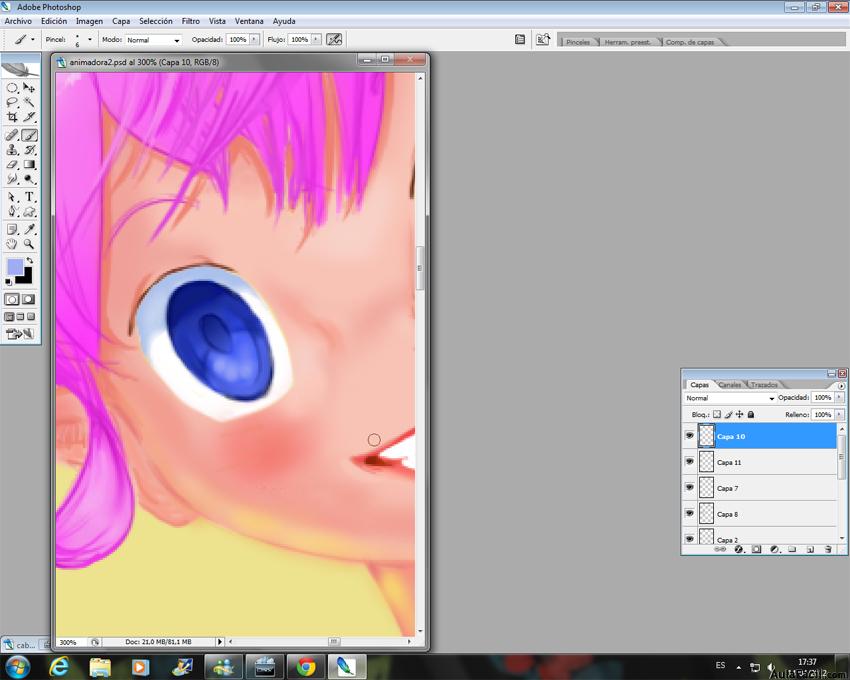The width and height of the screenshot is (850, 680).
Task: Select layer Capa 7
Action: click(767, 487)
